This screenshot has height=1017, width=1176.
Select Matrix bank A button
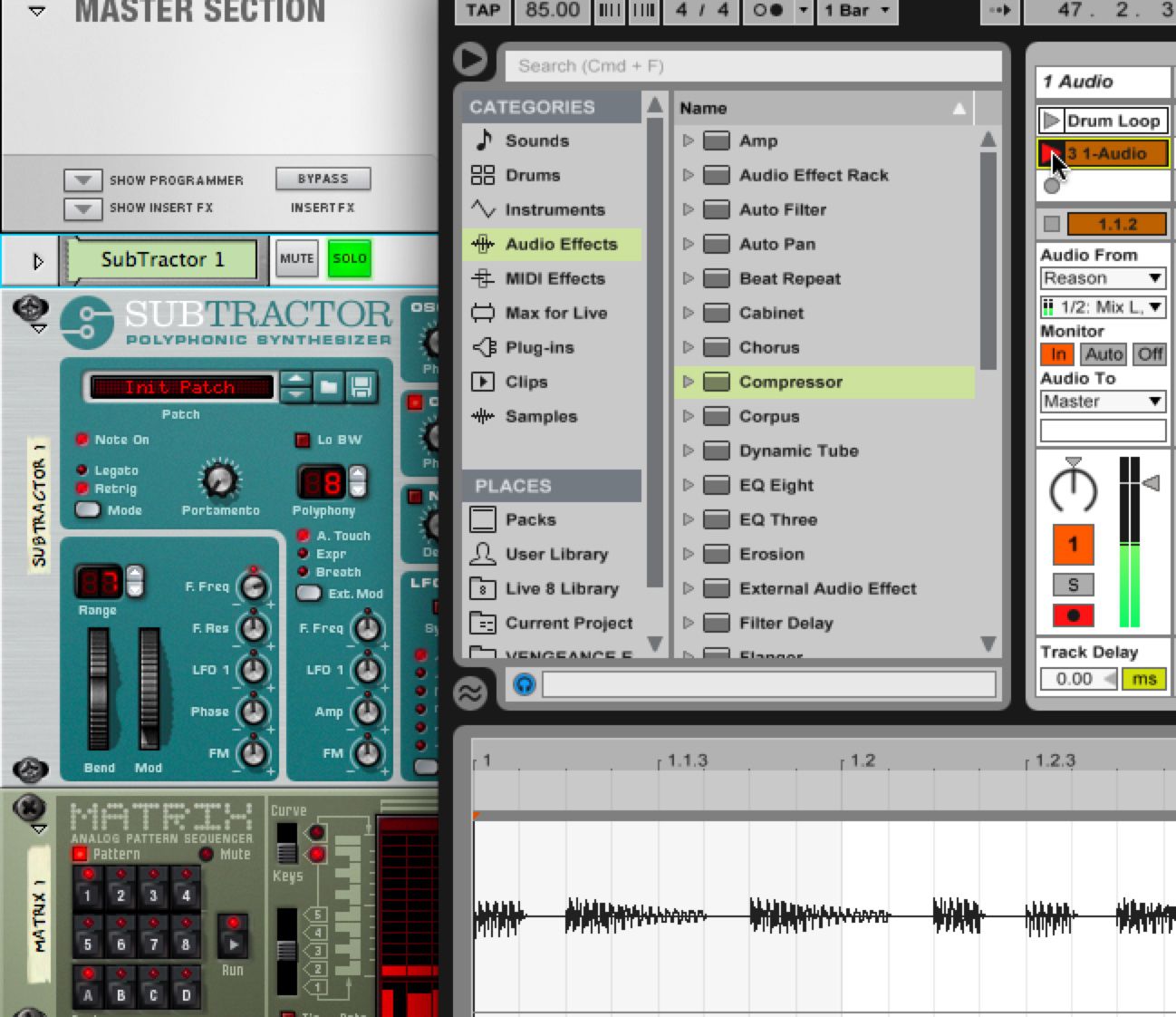88,988
